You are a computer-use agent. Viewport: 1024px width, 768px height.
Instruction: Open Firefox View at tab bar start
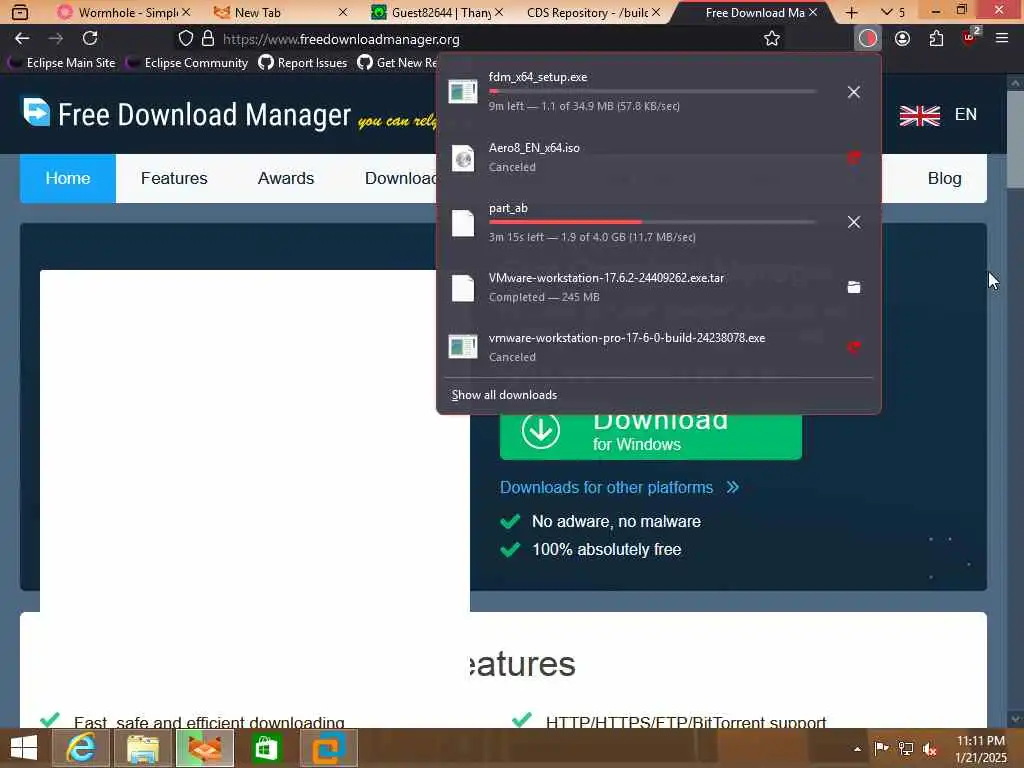pos(20,12)
